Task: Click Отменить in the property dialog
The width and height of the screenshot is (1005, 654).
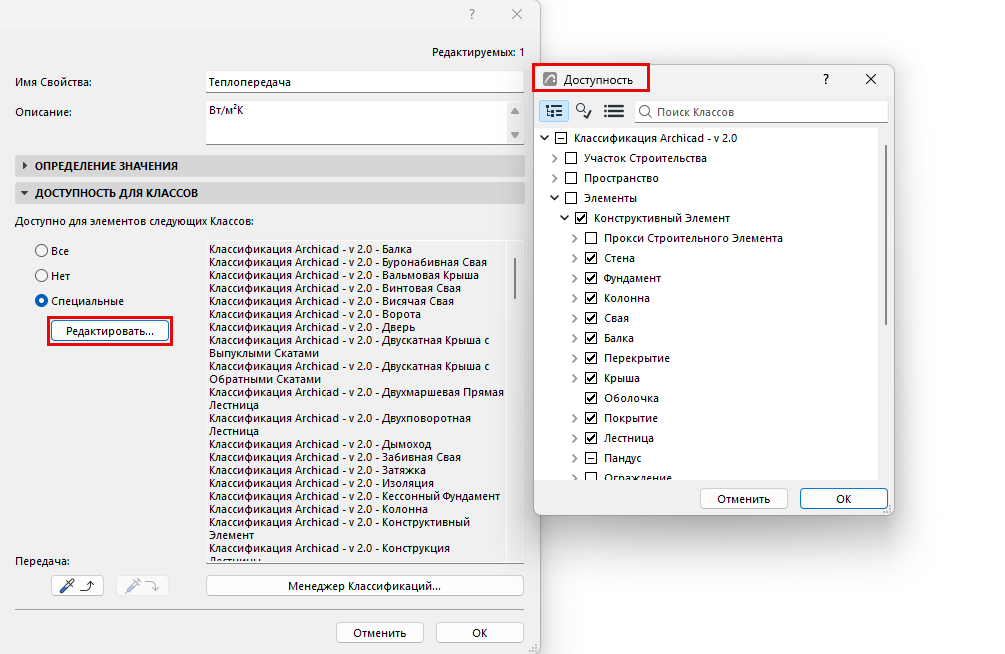Action: [379, 633]
